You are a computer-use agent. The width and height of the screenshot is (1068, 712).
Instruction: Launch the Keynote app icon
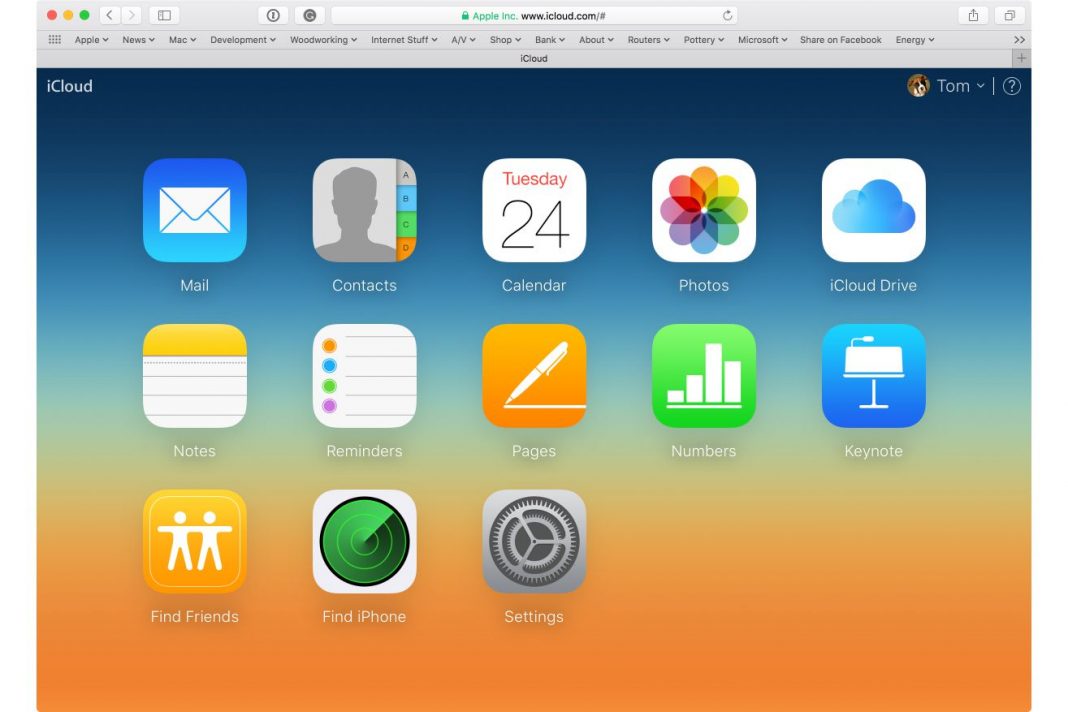873,376
